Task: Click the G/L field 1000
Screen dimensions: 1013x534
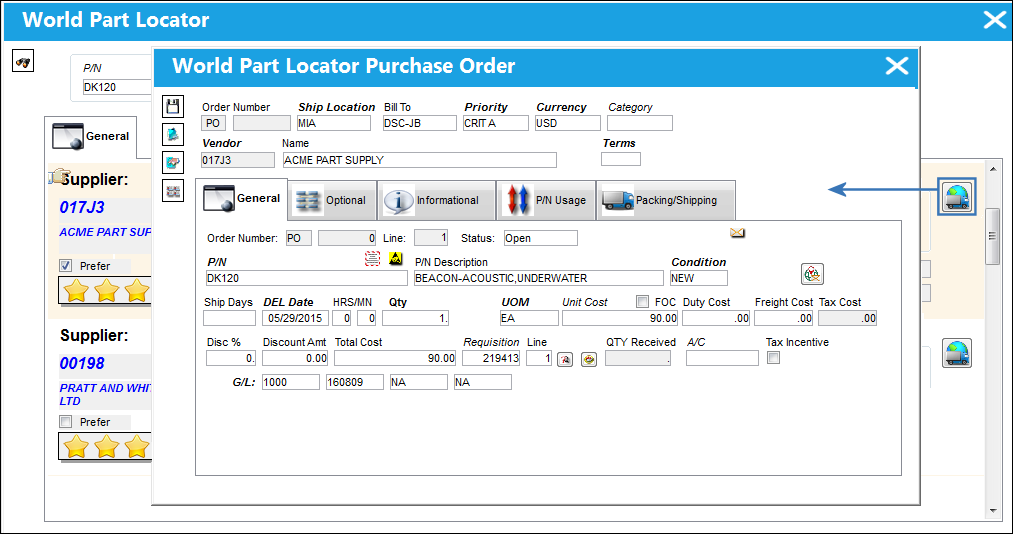Action: (x=291, y=382)
